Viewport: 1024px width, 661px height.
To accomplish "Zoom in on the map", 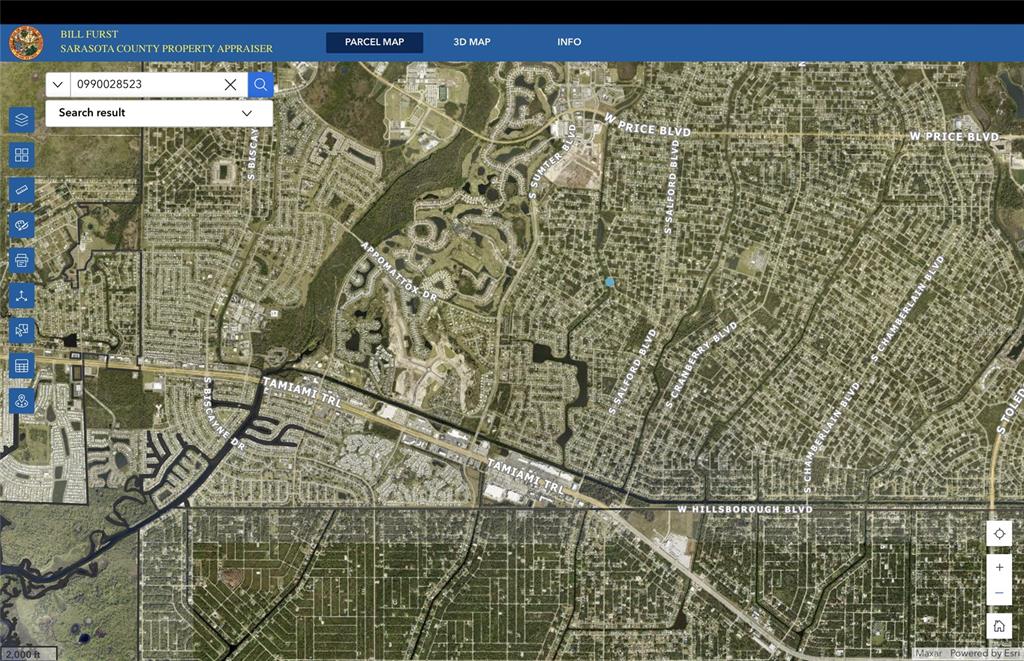I will point(999,568).
